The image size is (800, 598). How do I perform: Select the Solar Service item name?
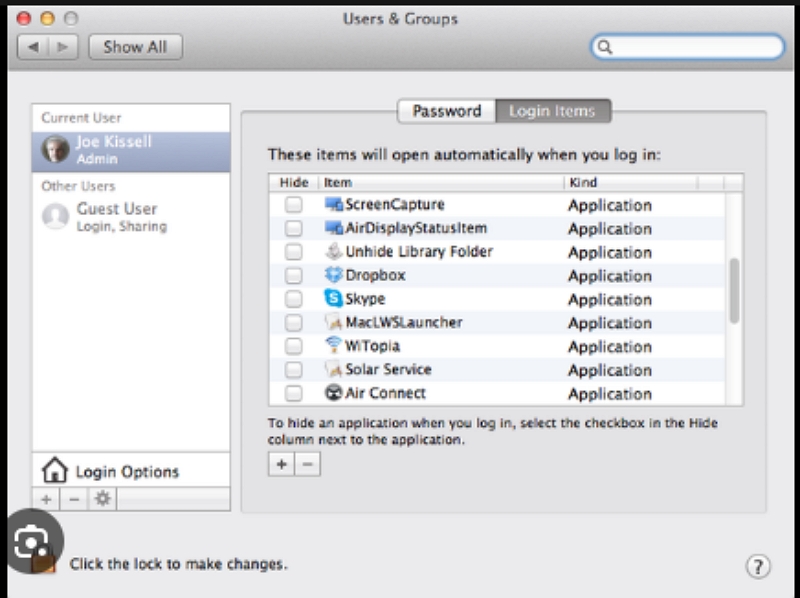(x=388, y=369)
